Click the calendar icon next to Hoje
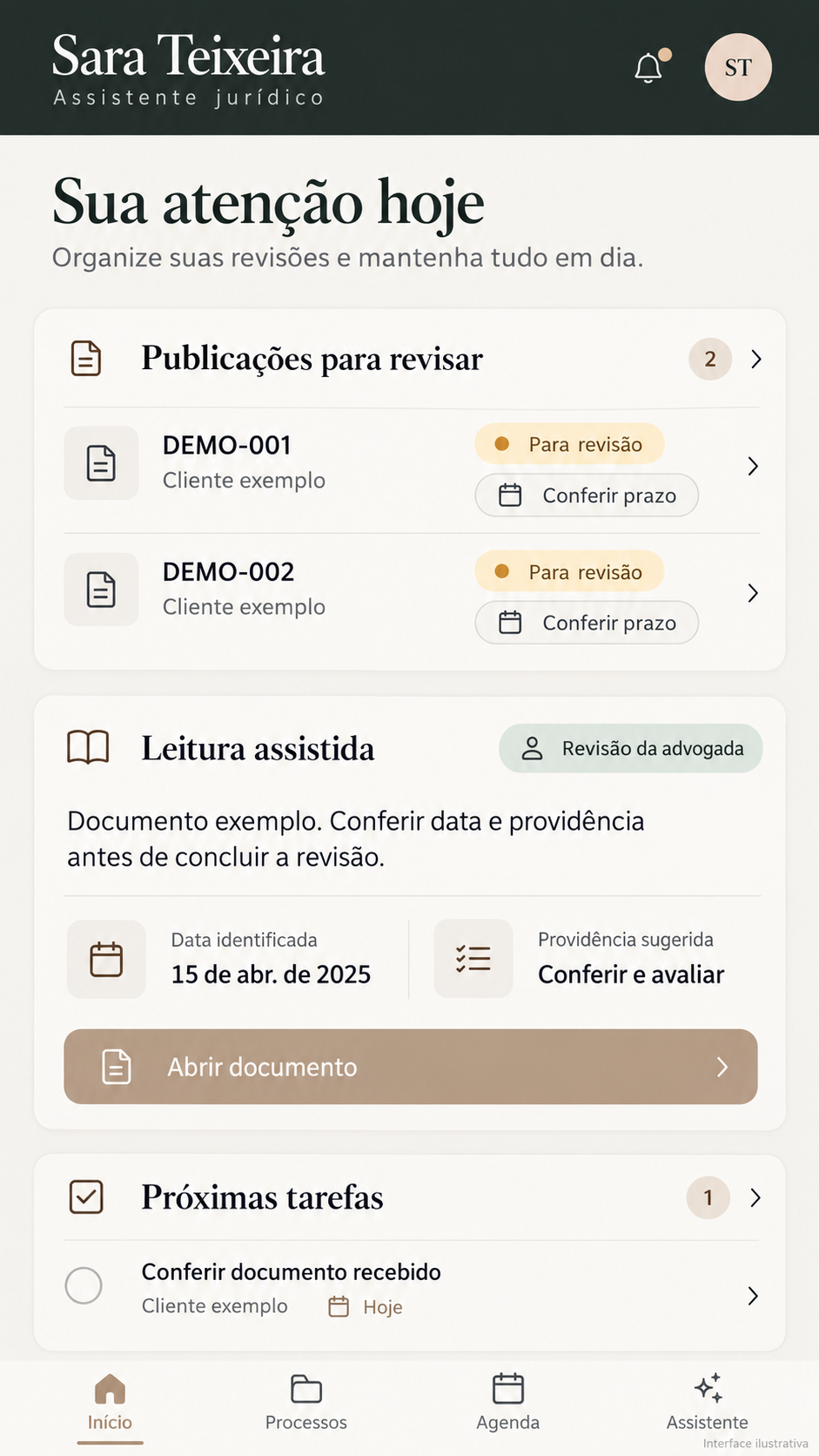The image size is (819, 1456). [339, 1306]
